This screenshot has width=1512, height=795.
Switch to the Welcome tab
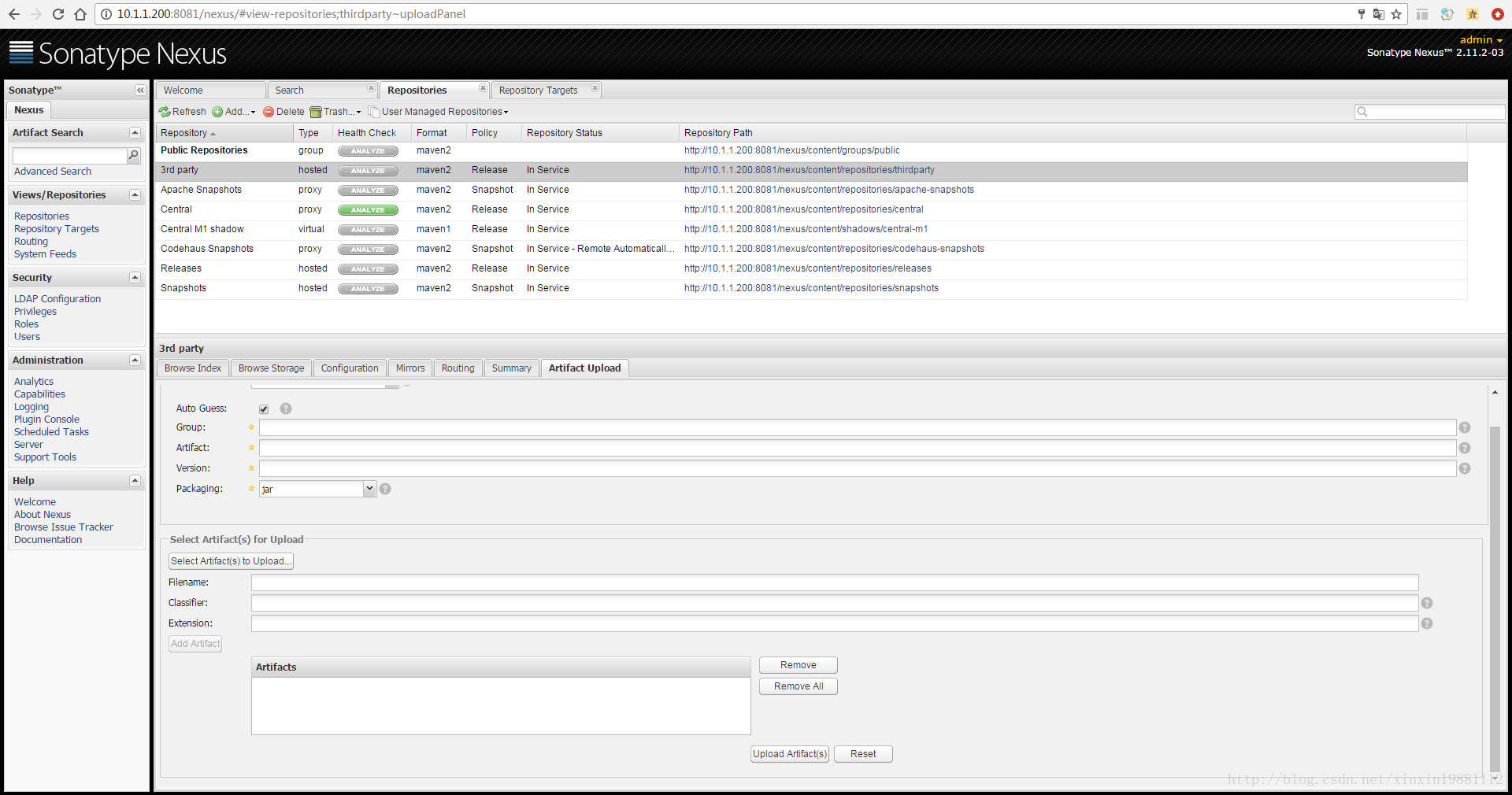click(x=210, y=91)
